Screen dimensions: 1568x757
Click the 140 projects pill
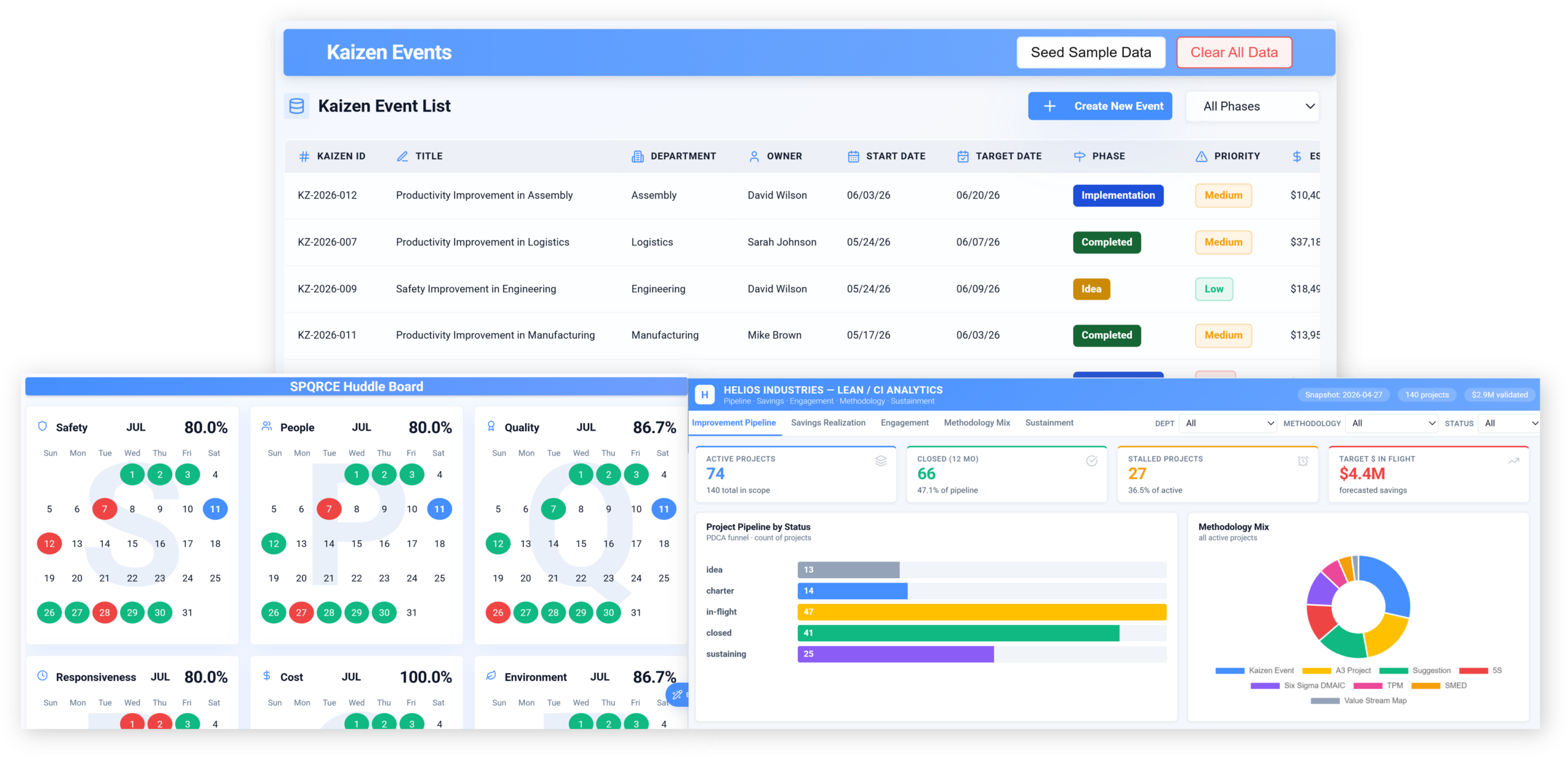pos(1427,395)
